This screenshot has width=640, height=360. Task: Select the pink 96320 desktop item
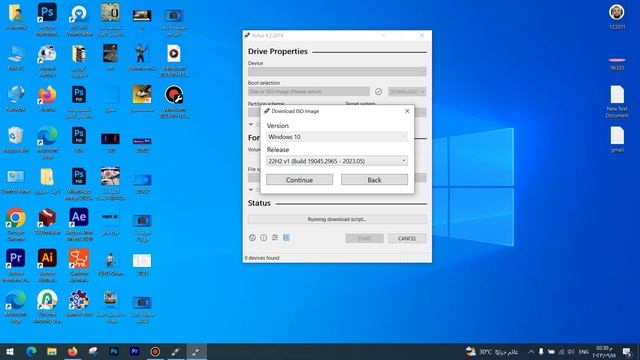[x=617, y=64]
